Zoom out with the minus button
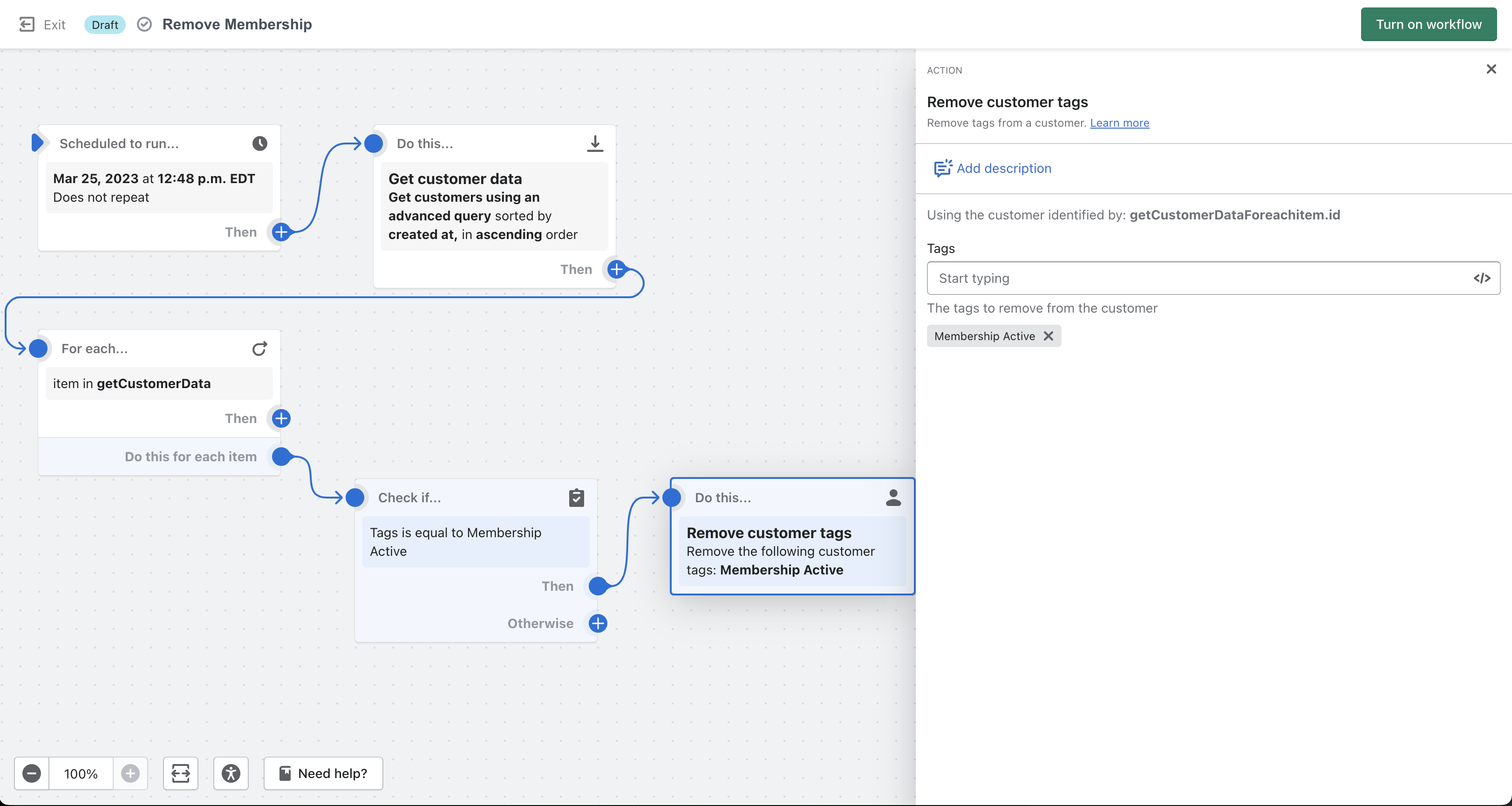Viewport: 1512px width, 806px height. 32,774
